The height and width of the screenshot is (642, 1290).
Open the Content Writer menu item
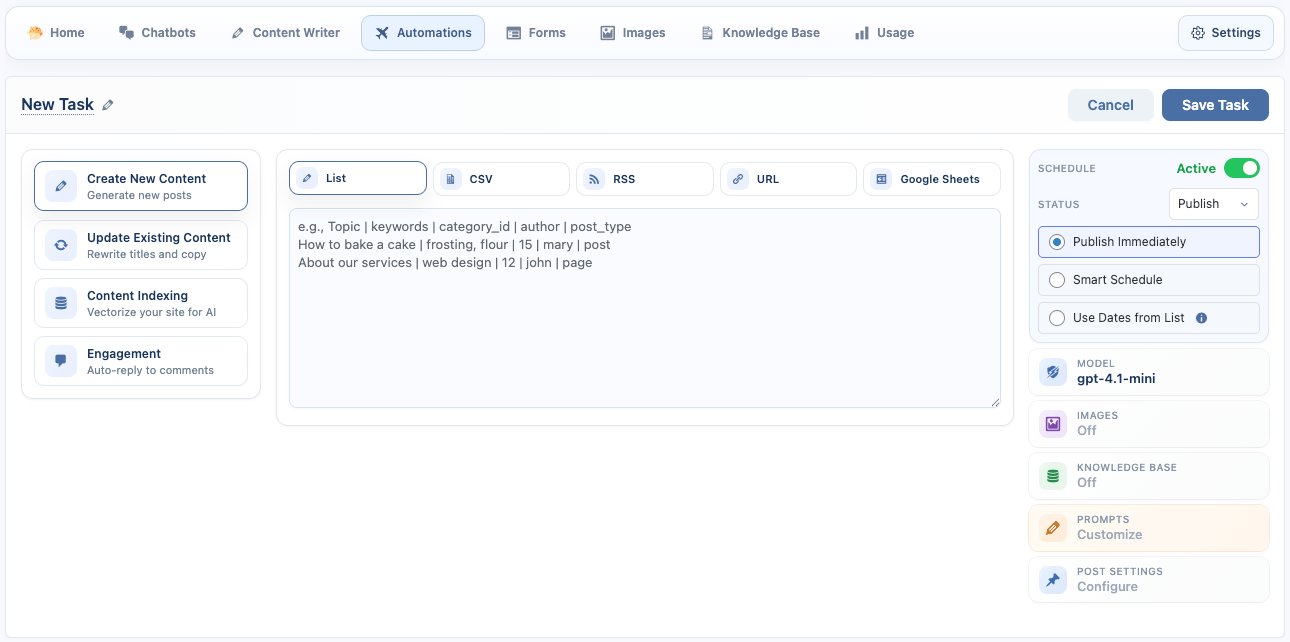point(285,33)
